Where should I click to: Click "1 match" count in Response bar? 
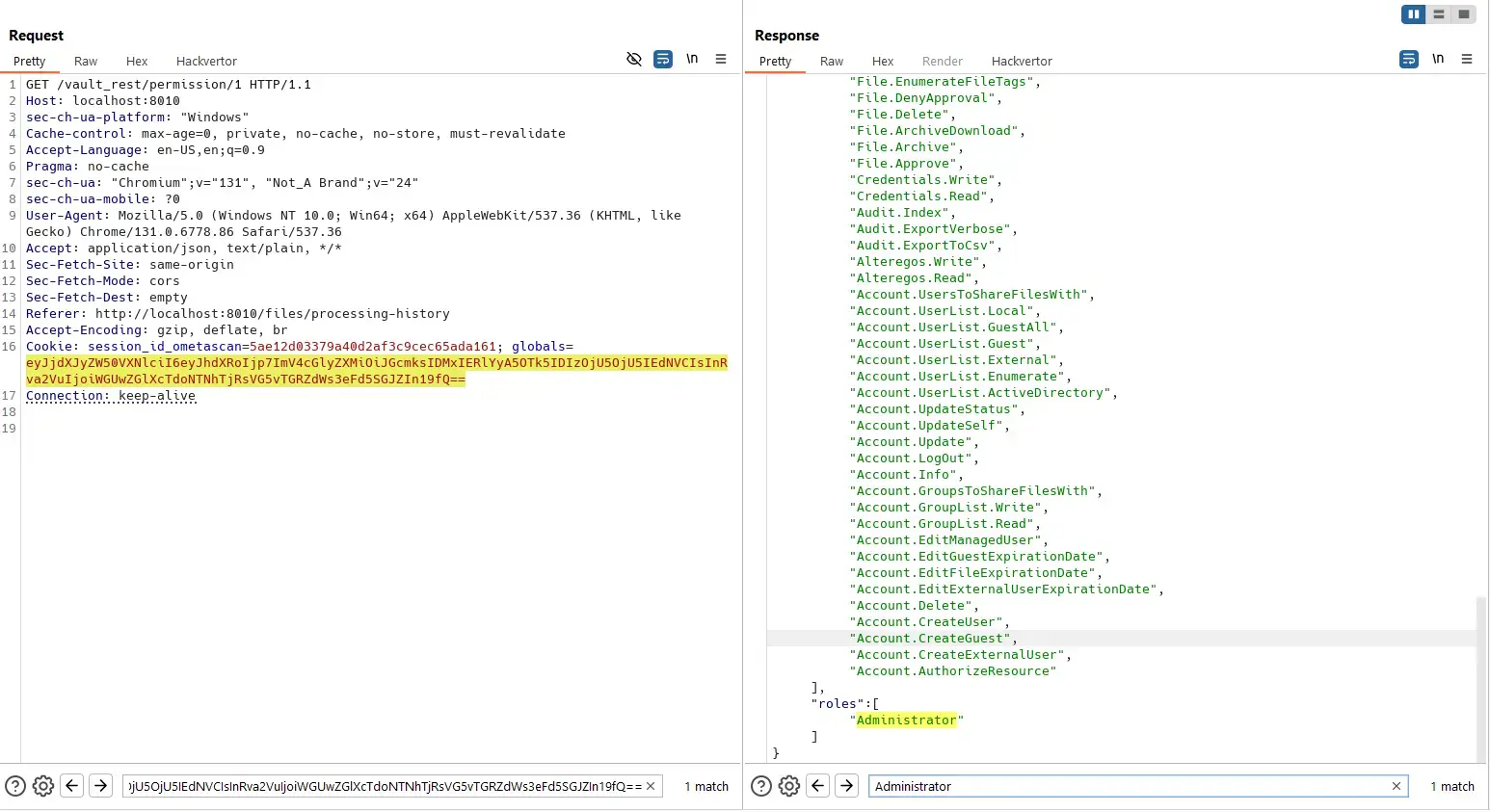(x=1452, y=786)
